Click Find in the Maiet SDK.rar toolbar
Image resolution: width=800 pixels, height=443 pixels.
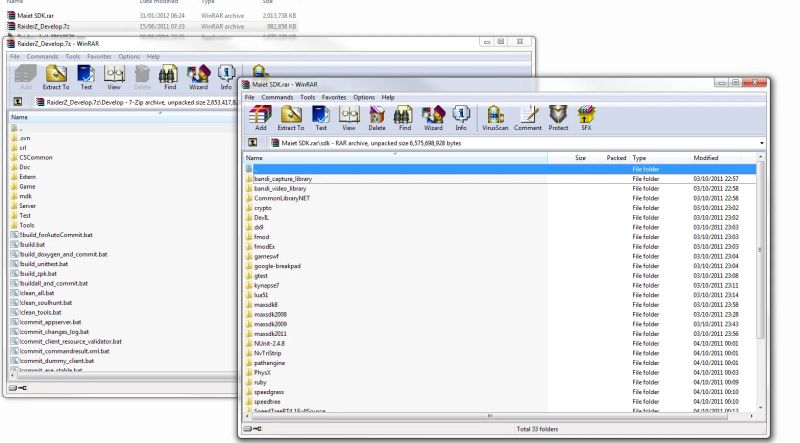click(x=405, y=118)
